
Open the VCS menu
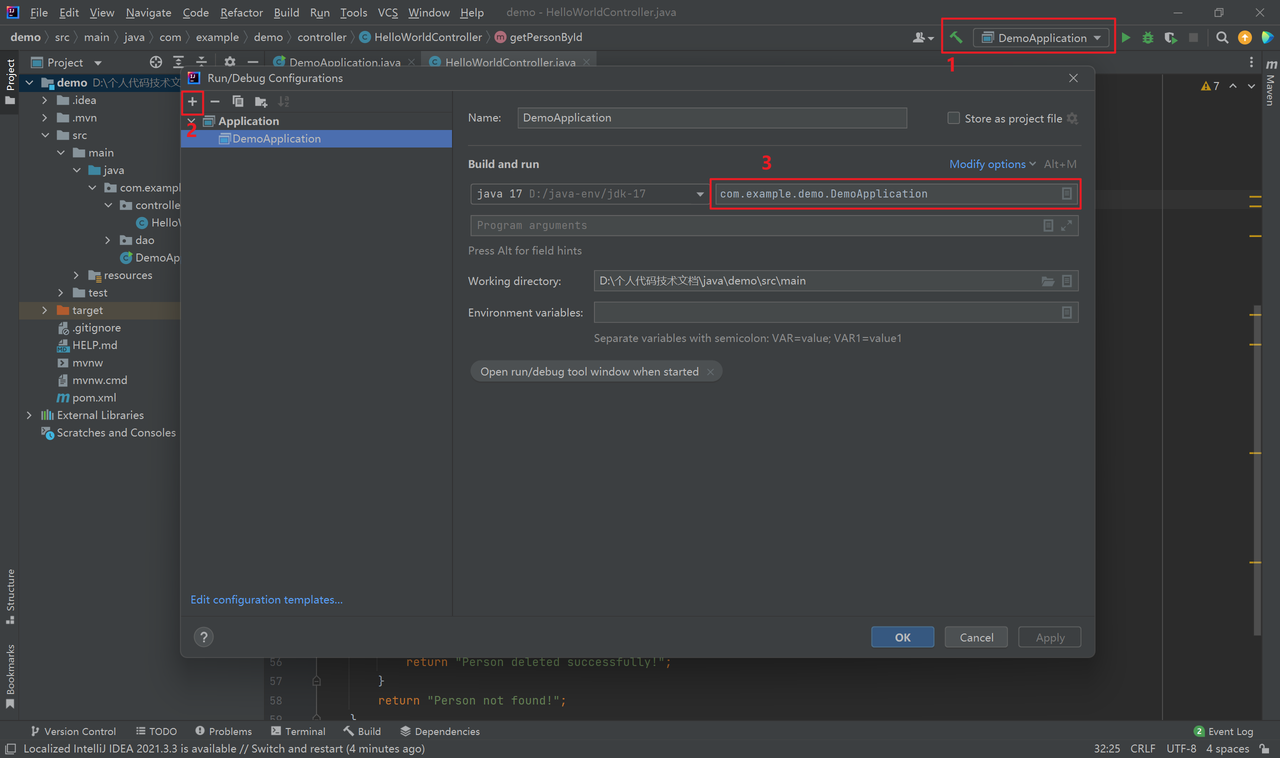pyautogui.click(x=388, y=13)
